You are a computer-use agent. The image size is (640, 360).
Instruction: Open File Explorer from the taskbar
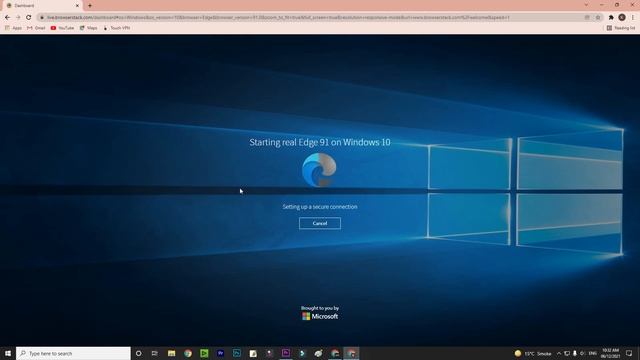tap(171, 353)
